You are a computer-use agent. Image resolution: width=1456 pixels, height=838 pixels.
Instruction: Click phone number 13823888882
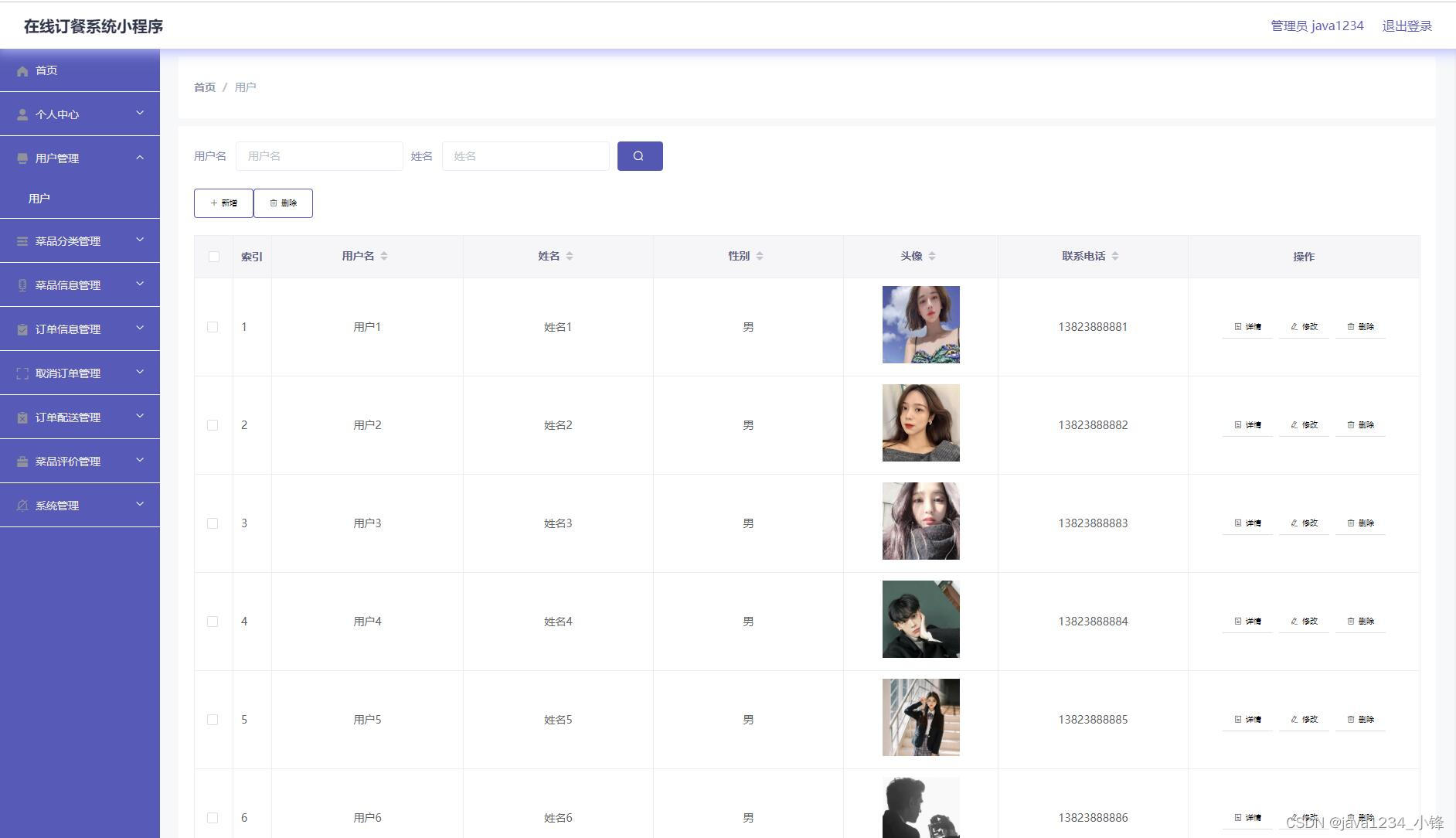point(1093,425)
